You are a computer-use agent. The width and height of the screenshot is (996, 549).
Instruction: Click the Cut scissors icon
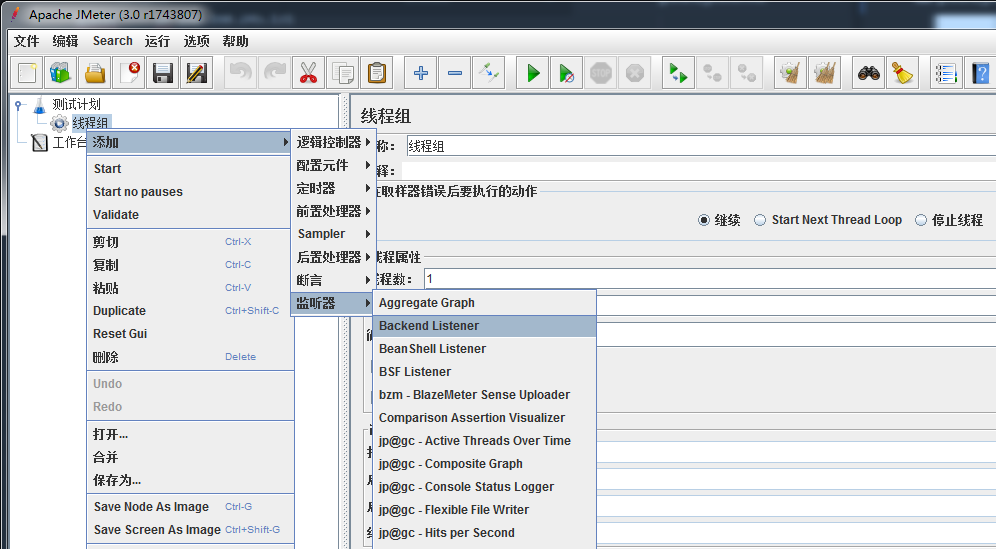point(309,73)
